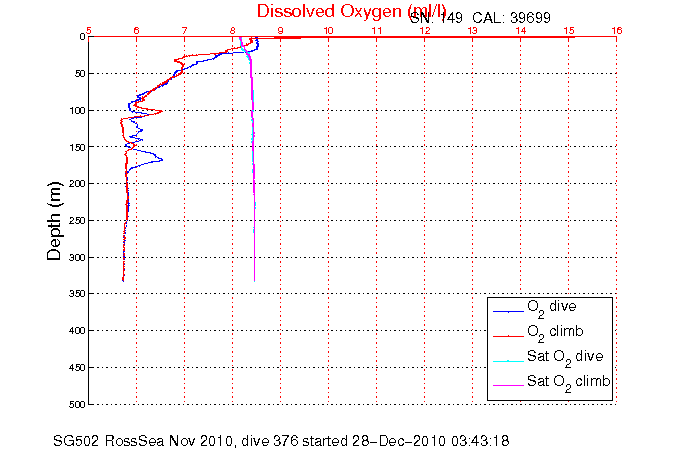
Task: Click the red climb peak near 100 m
Action: click(161, 111)
